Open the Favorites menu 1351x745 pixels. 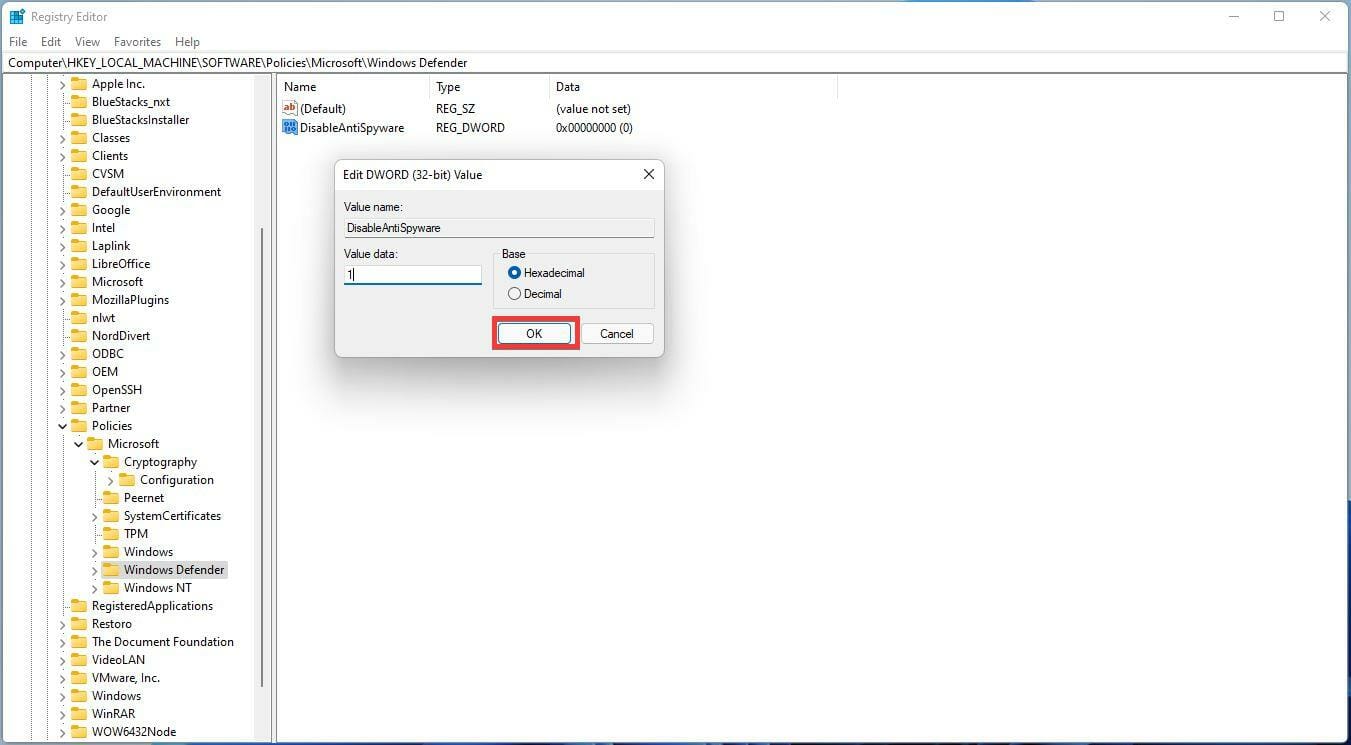(137, 42)
